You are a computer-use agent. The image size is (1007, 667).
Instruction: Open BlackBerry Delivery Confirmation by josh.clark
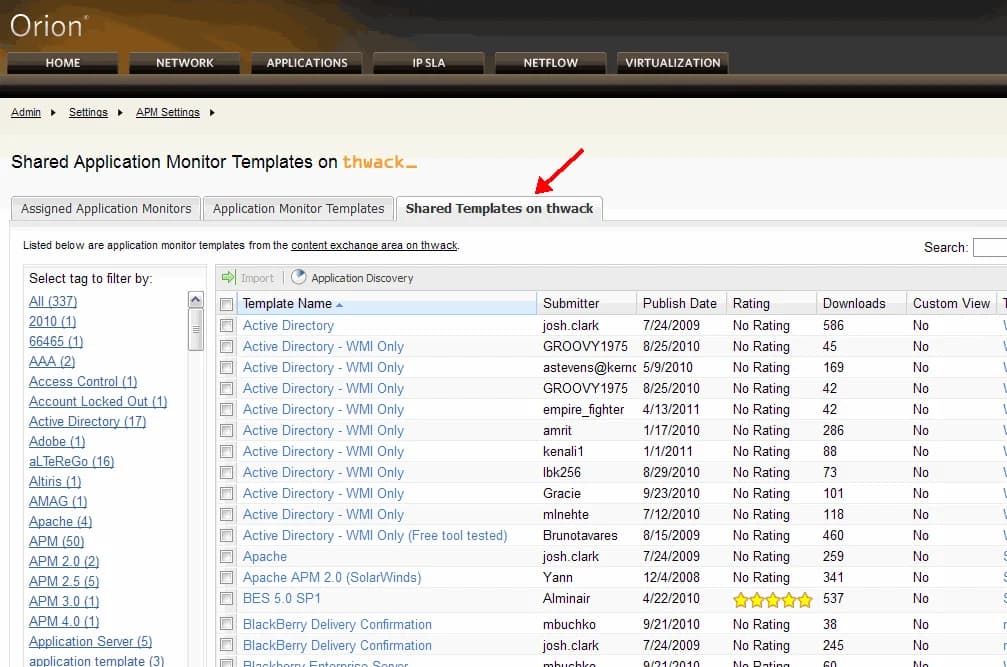tap(337, 645)
